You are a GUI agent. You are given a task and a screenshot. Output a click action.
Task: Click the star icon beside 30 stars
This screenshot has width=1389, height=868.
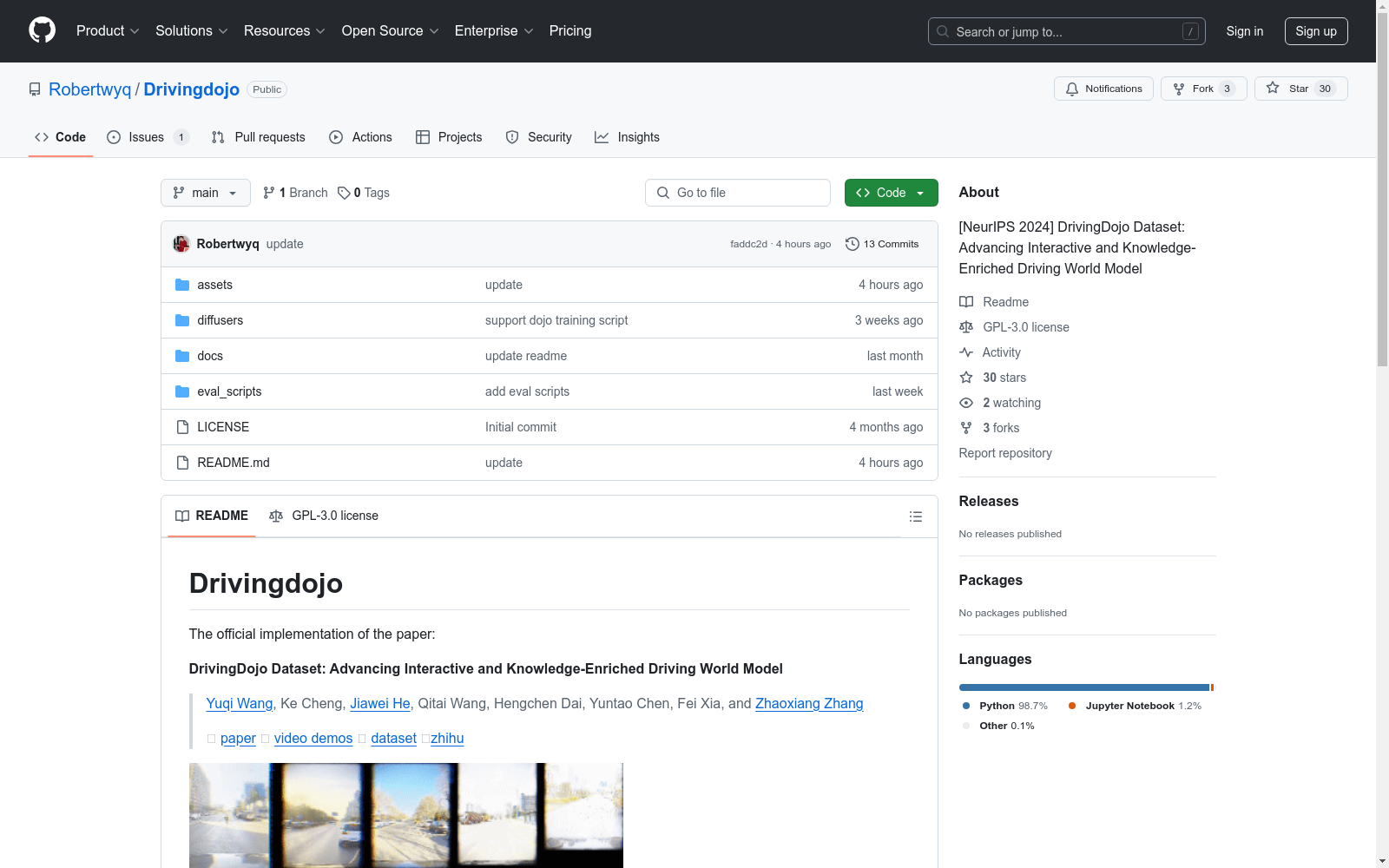click(966, 378)
